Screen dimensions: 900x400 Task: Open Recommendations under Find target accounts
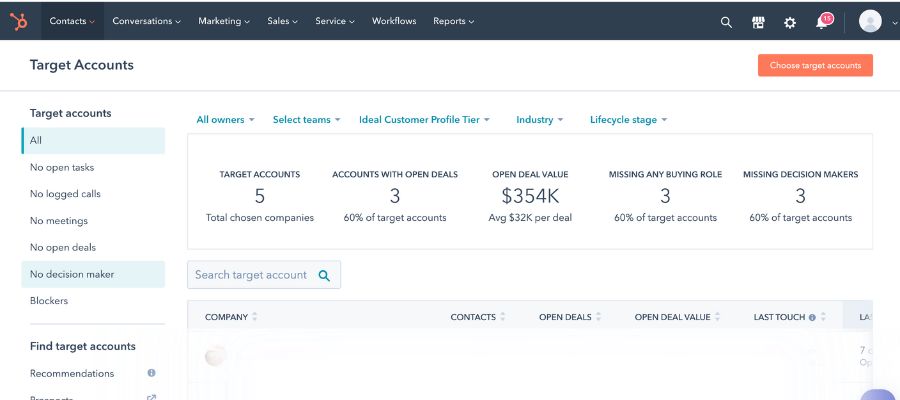tap(72, 374)
